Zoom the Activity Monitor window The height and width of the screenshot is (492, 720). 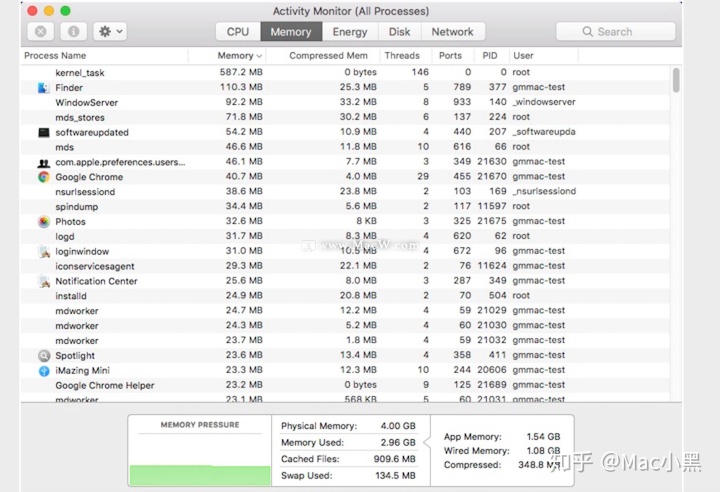click(x=66, y=11)
